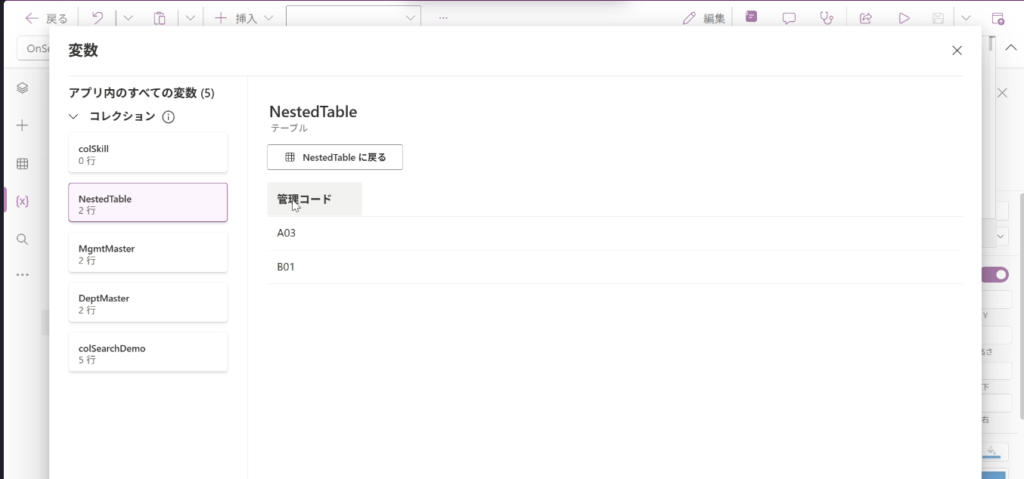Click the Undo arrow in toolbar

[97, 18]
